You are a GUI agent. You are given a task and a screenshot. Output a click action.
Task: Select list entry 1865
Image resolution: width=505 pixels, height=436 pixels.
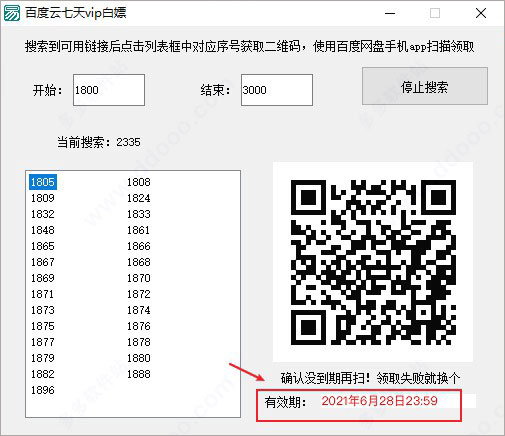click(43, 246)
